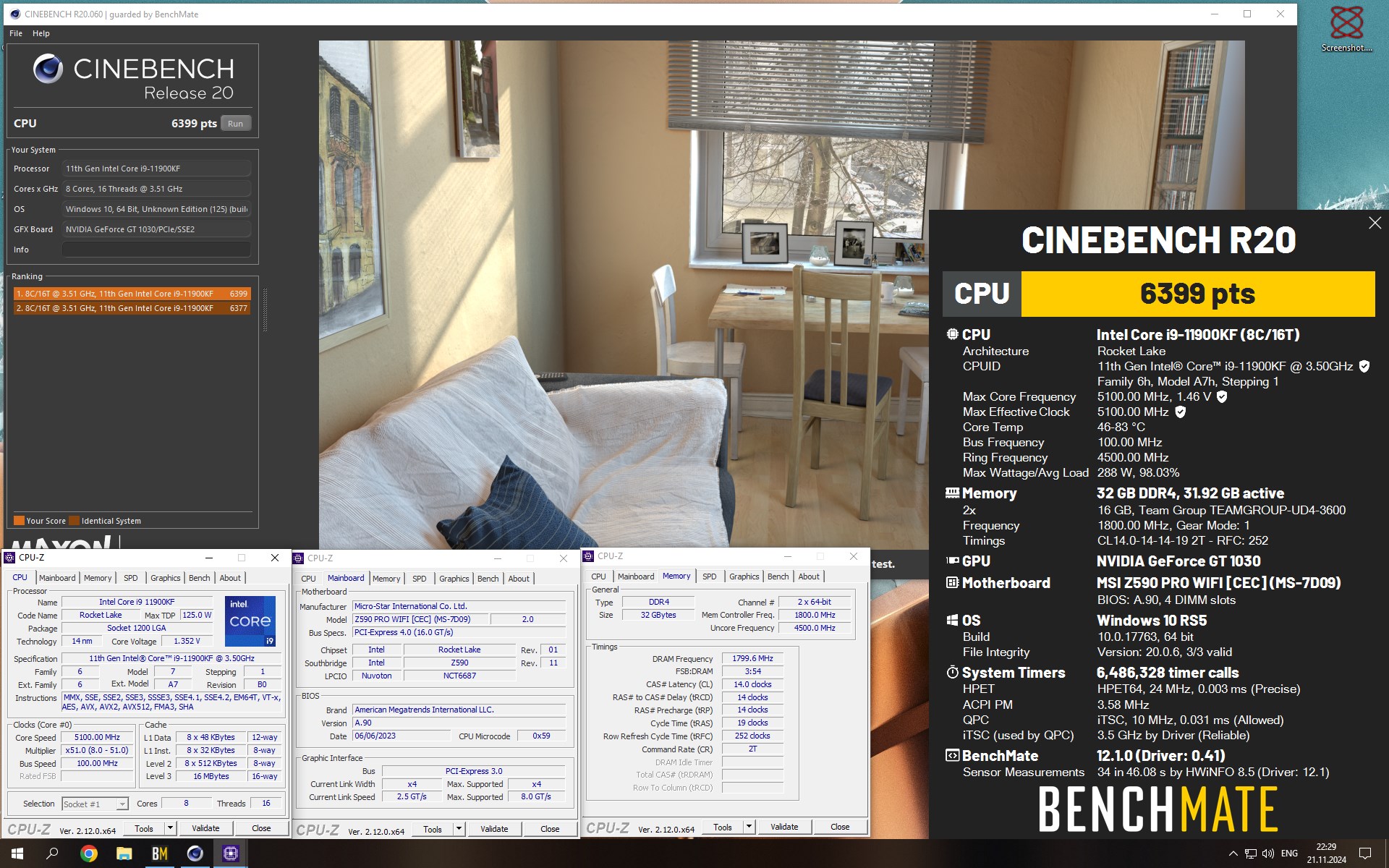Open Google Chrome from taskbar
The height and width of the screenshot is (868, 1389).
[x=89, y=854]
